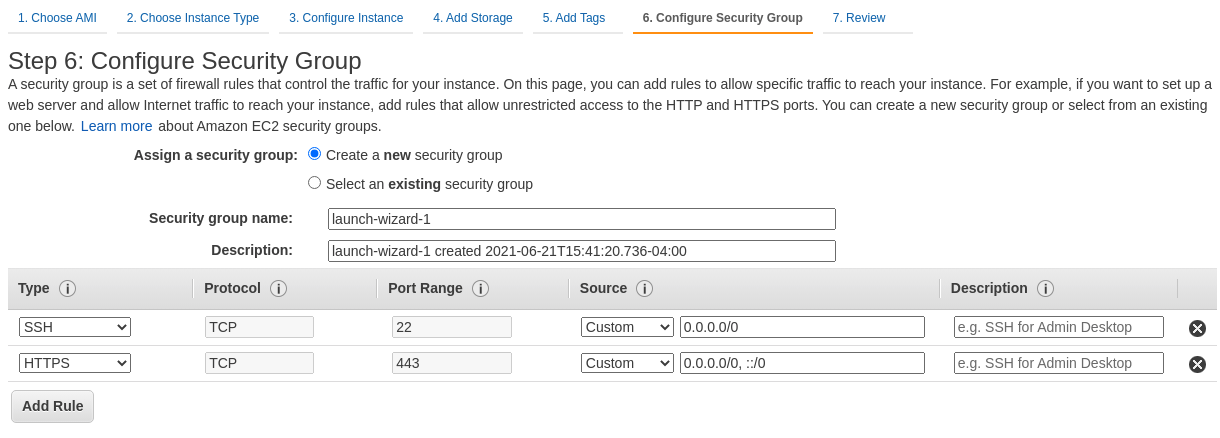Click the Add Rule button
This screenshot has height=438, width=1220.
[52, 406]
